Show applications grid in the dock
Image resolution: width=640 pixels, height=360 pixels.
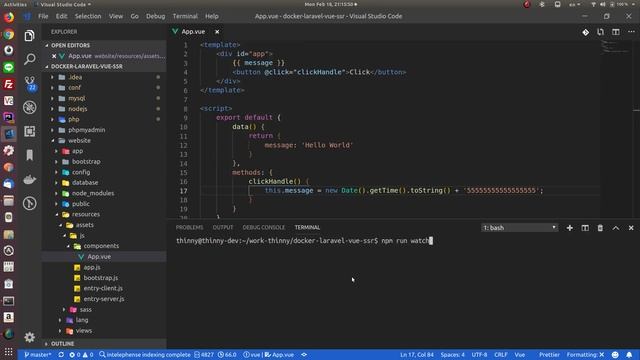pos(9,351)
